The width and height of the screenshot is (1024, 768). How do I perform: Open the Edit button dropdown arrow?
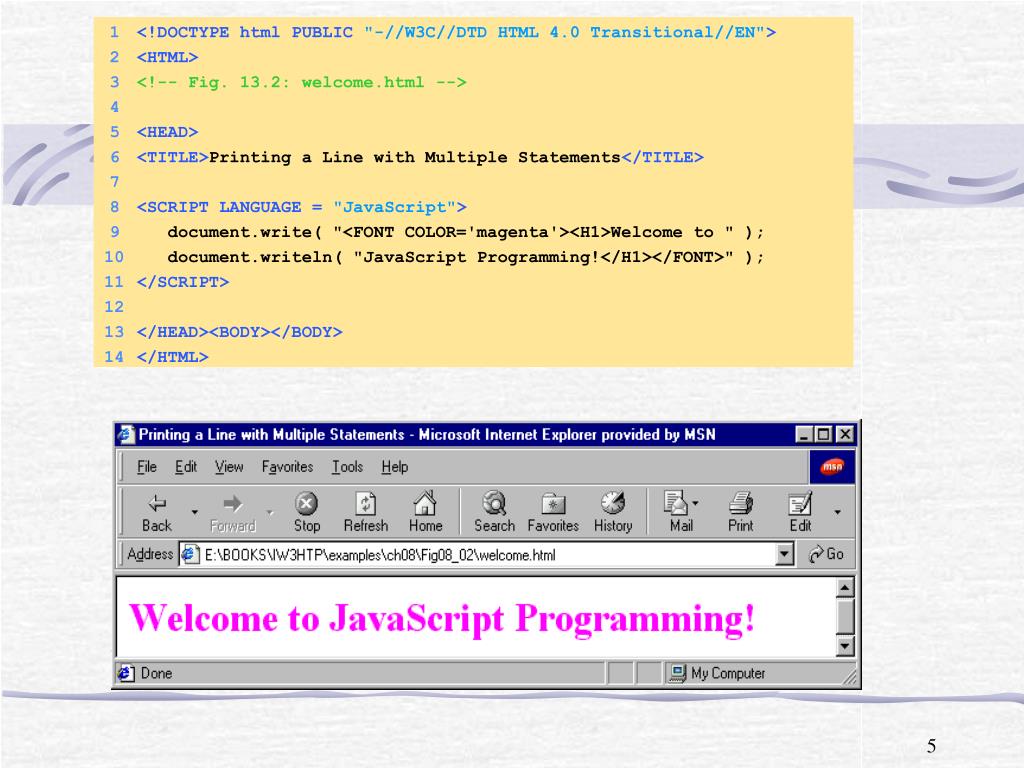pyautogui.click(x=837, y=512)
